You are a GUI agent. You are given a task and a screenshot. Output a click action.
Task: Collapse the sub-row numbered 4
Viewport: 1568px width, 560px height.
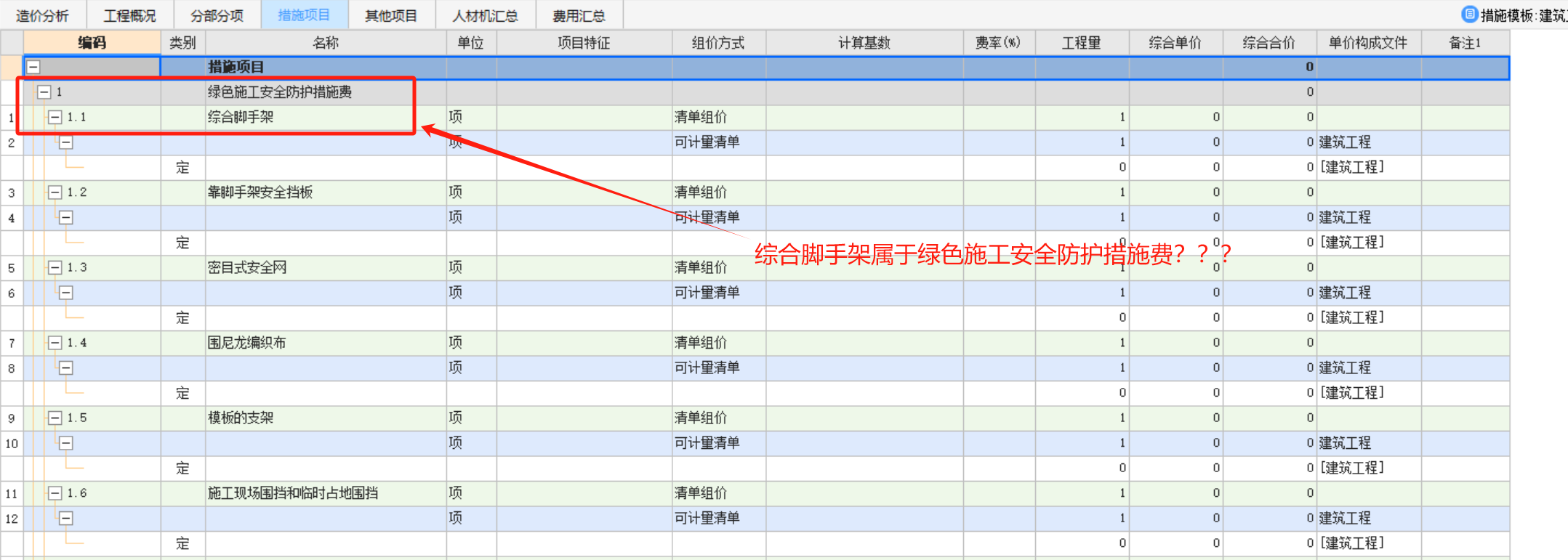(66, 217)
